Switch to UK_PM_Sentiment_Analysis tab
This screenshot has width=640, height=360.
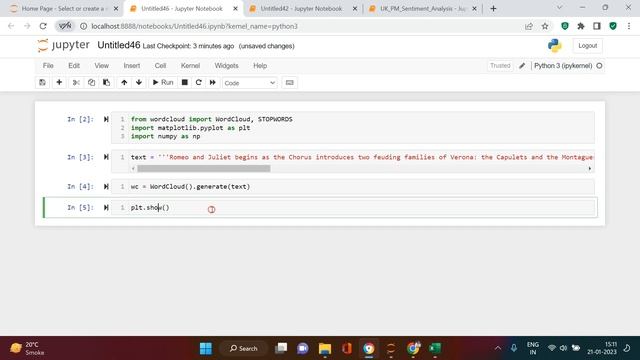[x=422, y=9]
